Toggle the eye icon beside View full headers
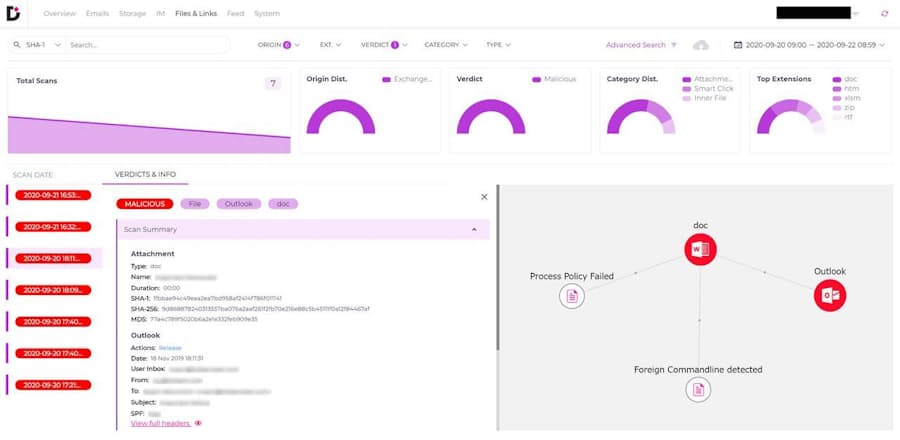 (x=198, y=423)
